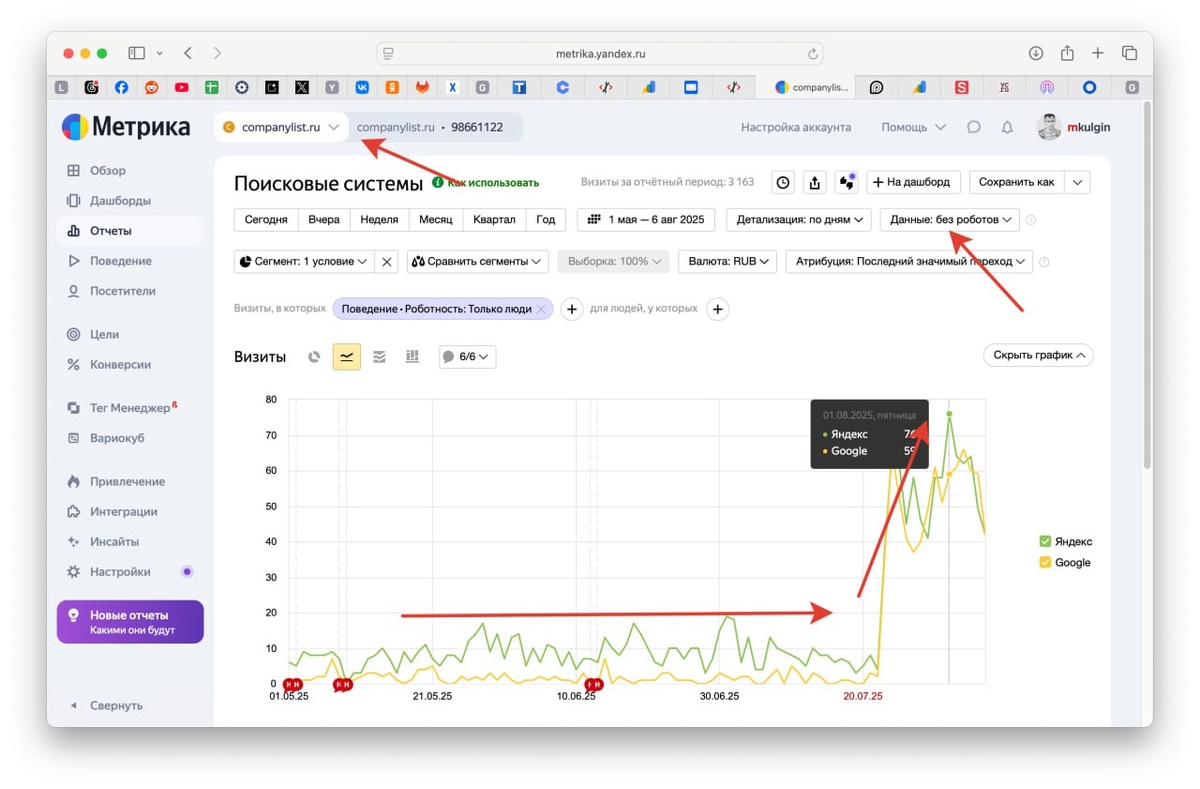Open Дашборды in the sidebar
This screenshot has height=789, width=1200.
(108, 200)
